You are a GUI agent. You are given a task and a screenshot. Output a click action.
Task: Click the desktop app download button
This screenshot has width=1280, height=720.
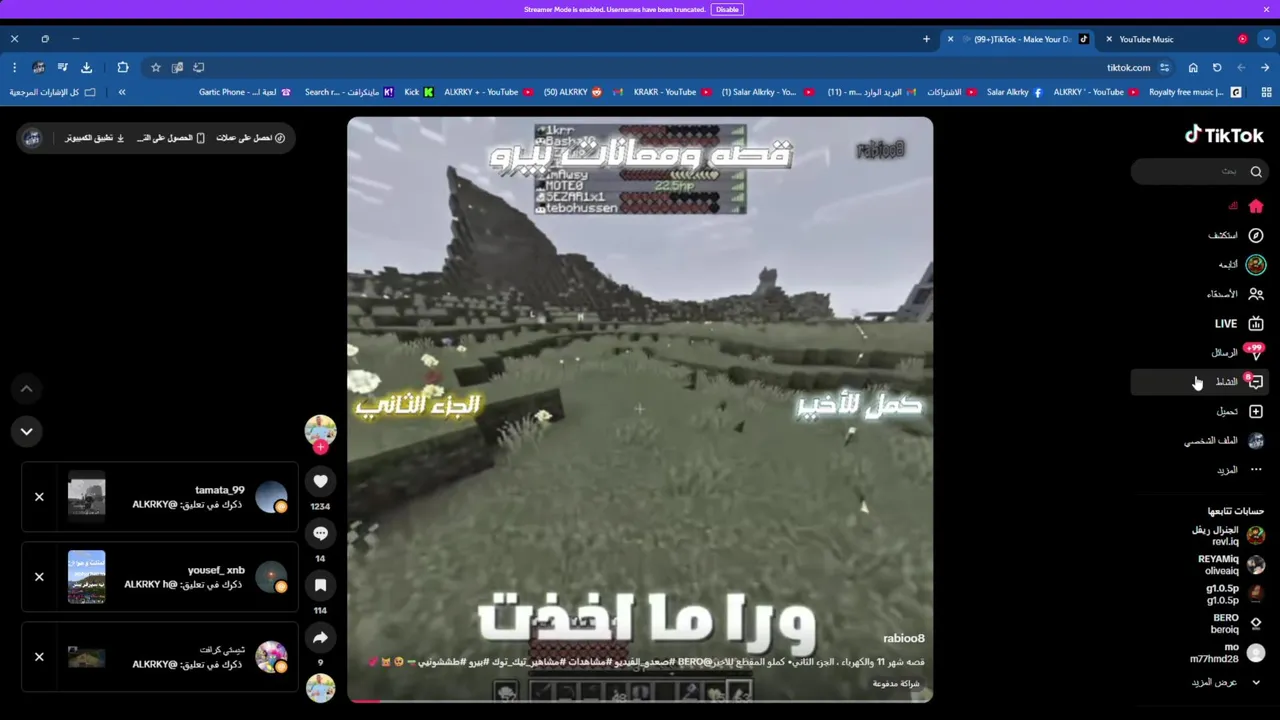tap(95, 138)
